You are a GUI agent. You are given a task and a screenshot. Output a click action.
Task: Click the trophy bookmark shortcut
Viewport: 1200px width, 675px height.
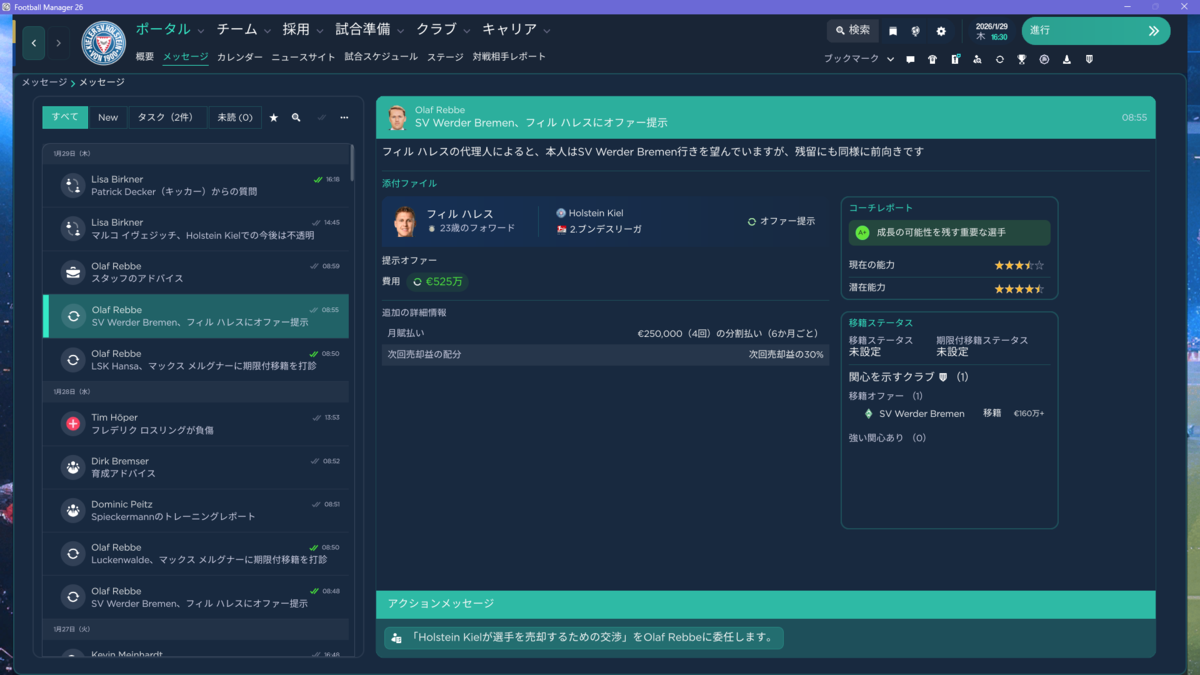1021,59
